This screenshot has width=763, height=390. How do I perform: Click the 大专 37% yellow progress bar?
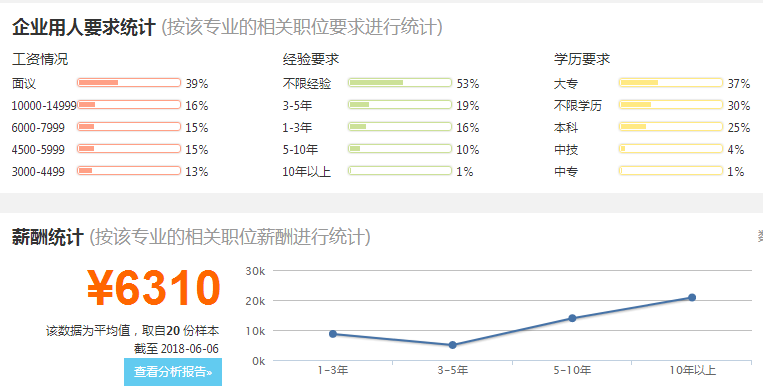[671, 83]
